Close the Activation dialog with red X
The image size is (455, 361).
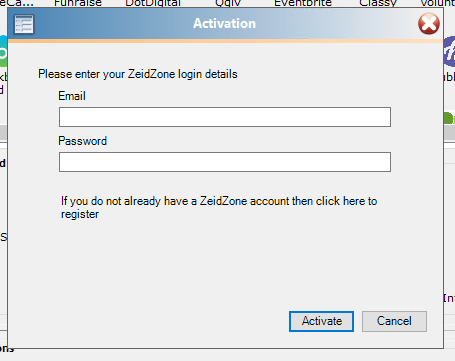[x=429, y=24]
